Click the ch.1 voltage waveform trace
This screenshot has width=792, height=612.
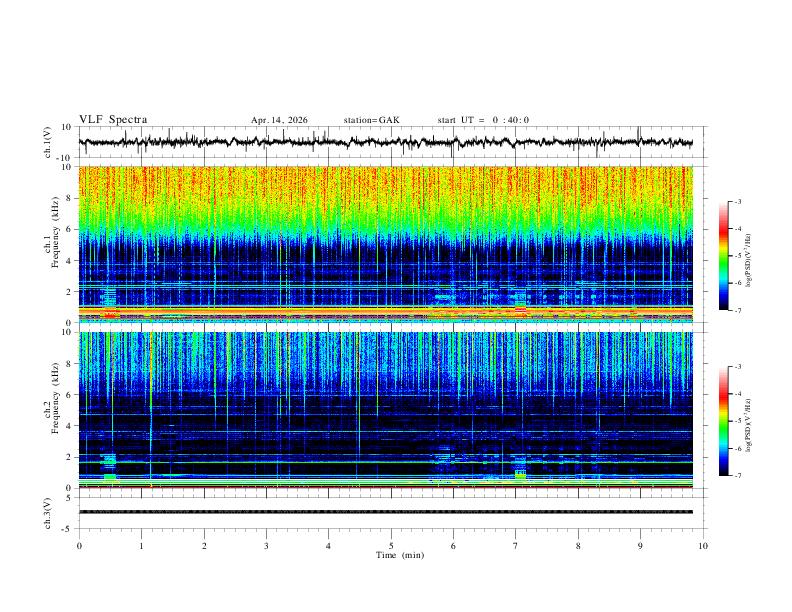click(386, 142)
